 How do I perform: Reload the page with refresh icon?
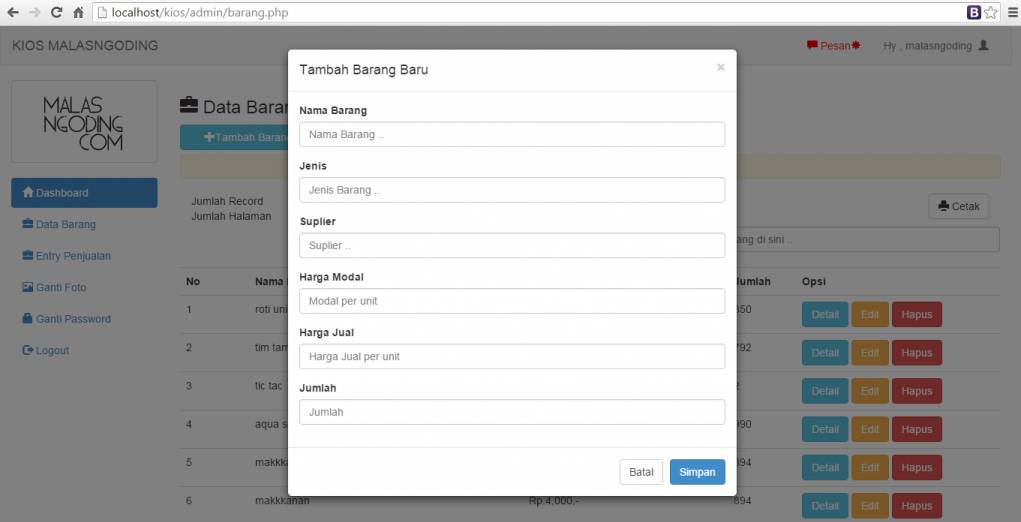56,13
